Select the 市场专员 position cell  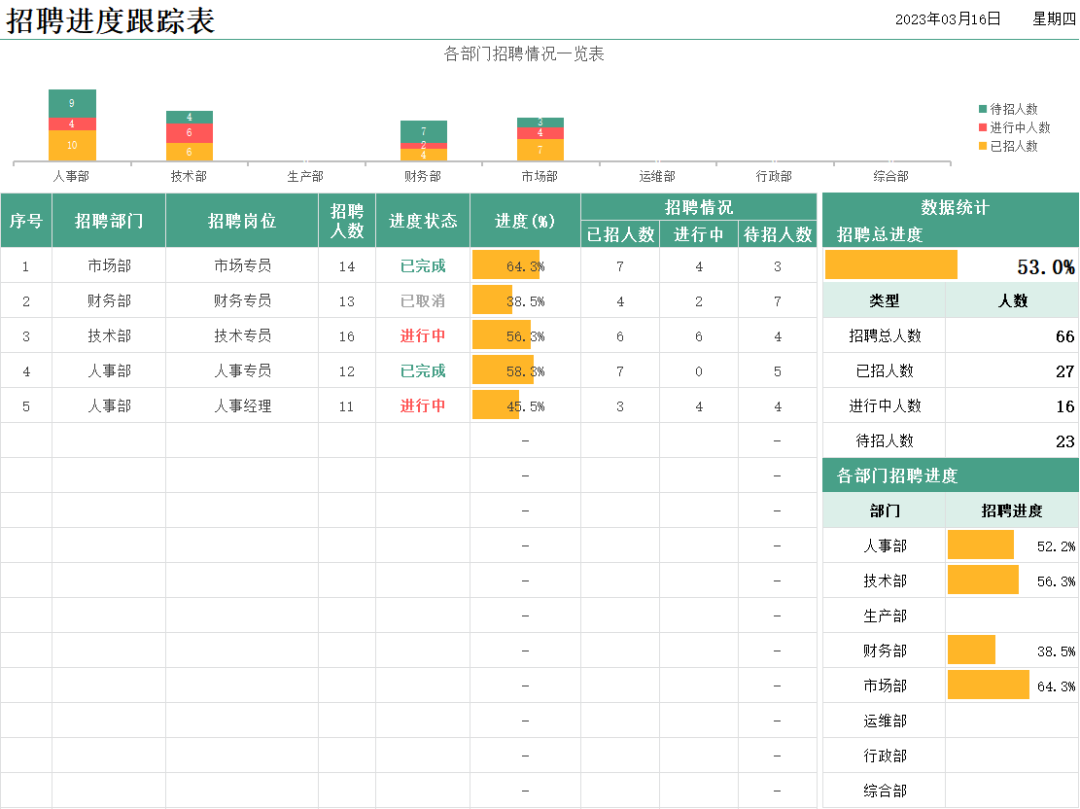point(242,265)
